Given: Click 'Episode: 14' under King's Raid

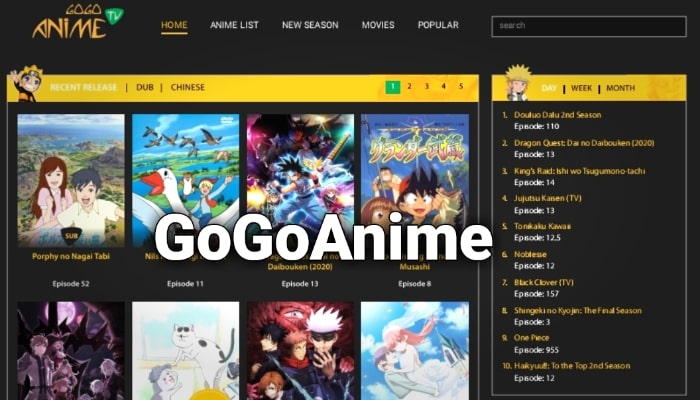Looking at the screenshot, I should 534,183.
